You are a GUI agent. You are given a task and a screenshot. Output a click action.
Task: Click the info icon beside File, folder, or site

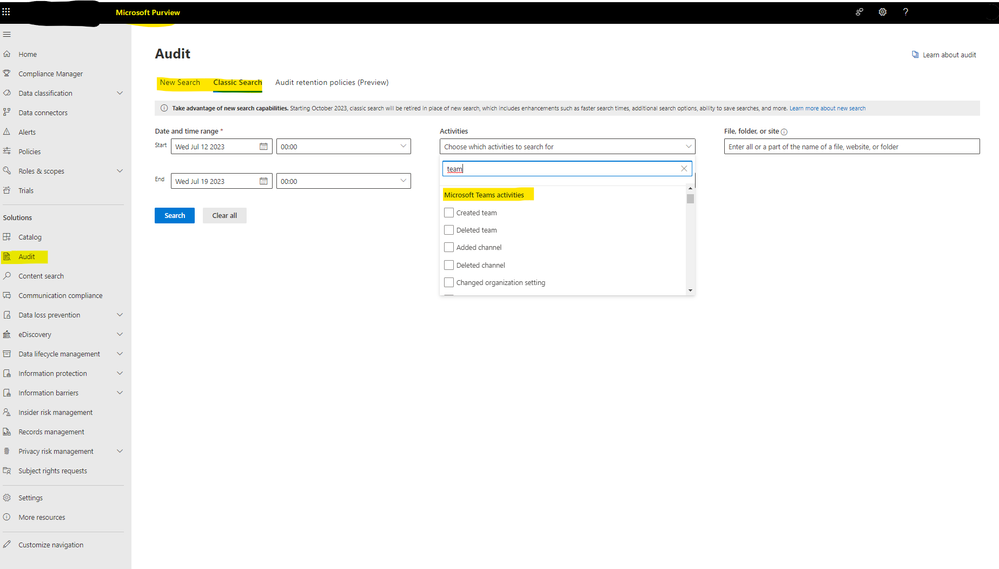784,132
